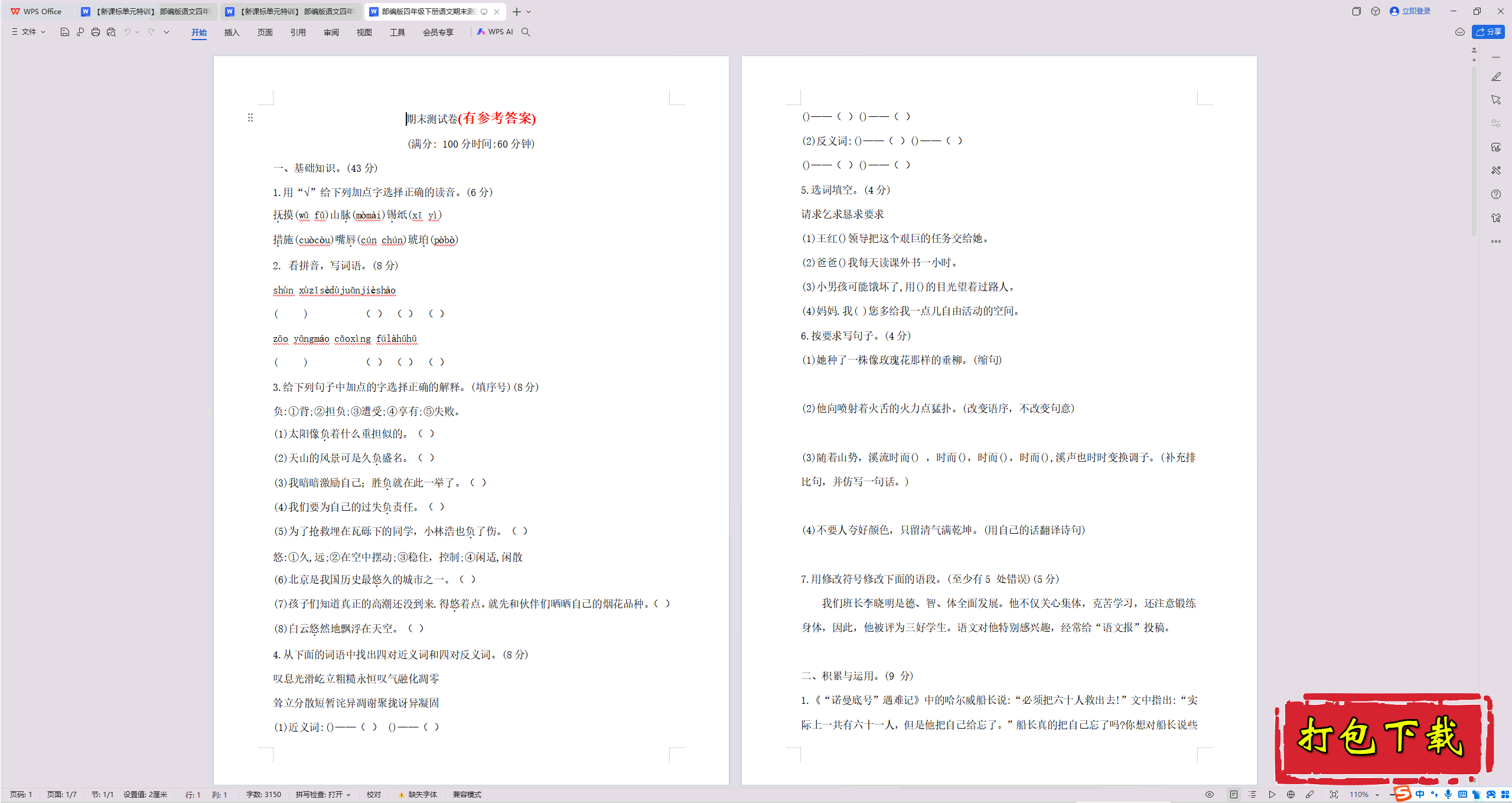Switch to the first 新课标单元特训 document tab
The width and height of the screenshot is (1512, 803).
point(146,11)
